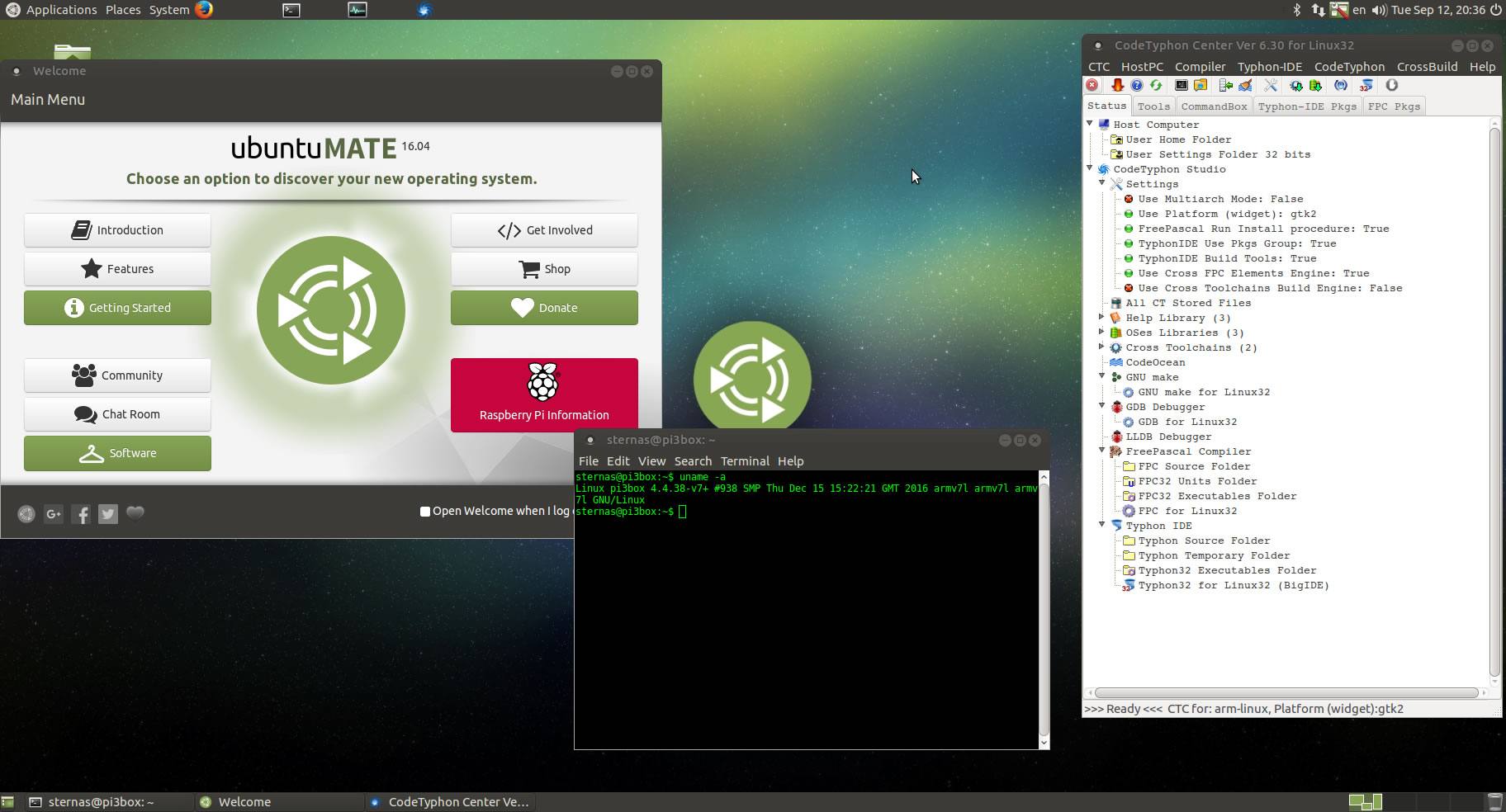Open the Google+ link in Welcome footer
The image size is (1506, 812).
pyautogui.click(x=54, y=514)
